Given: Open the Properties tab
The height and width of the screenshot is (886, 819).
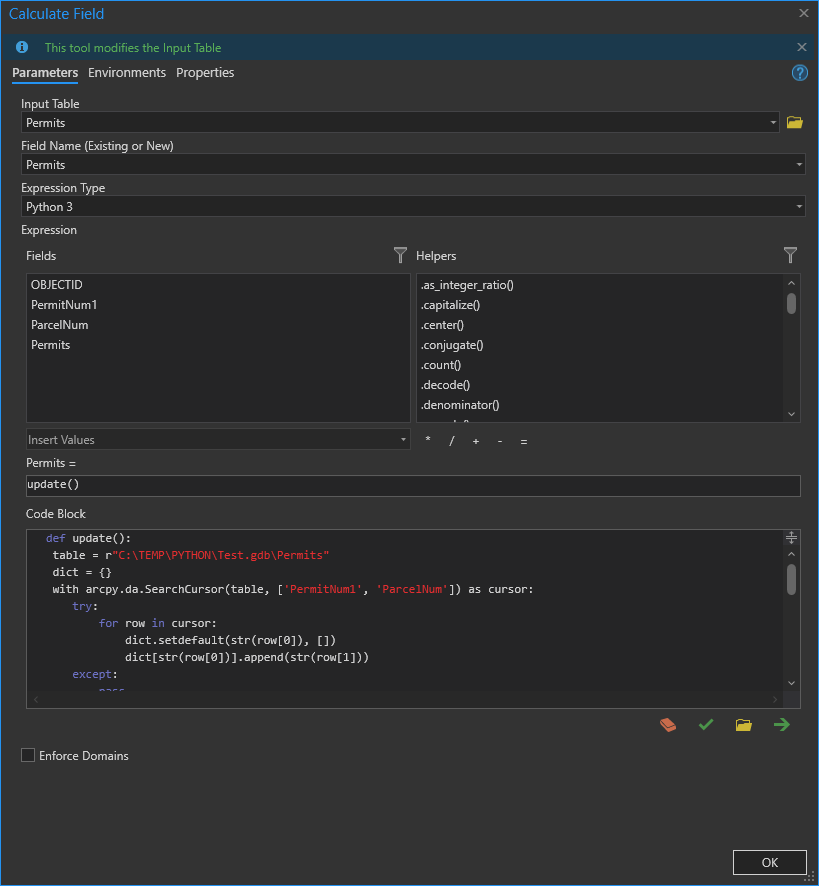Looking at the screenshot, I should [x=204, y=72].
